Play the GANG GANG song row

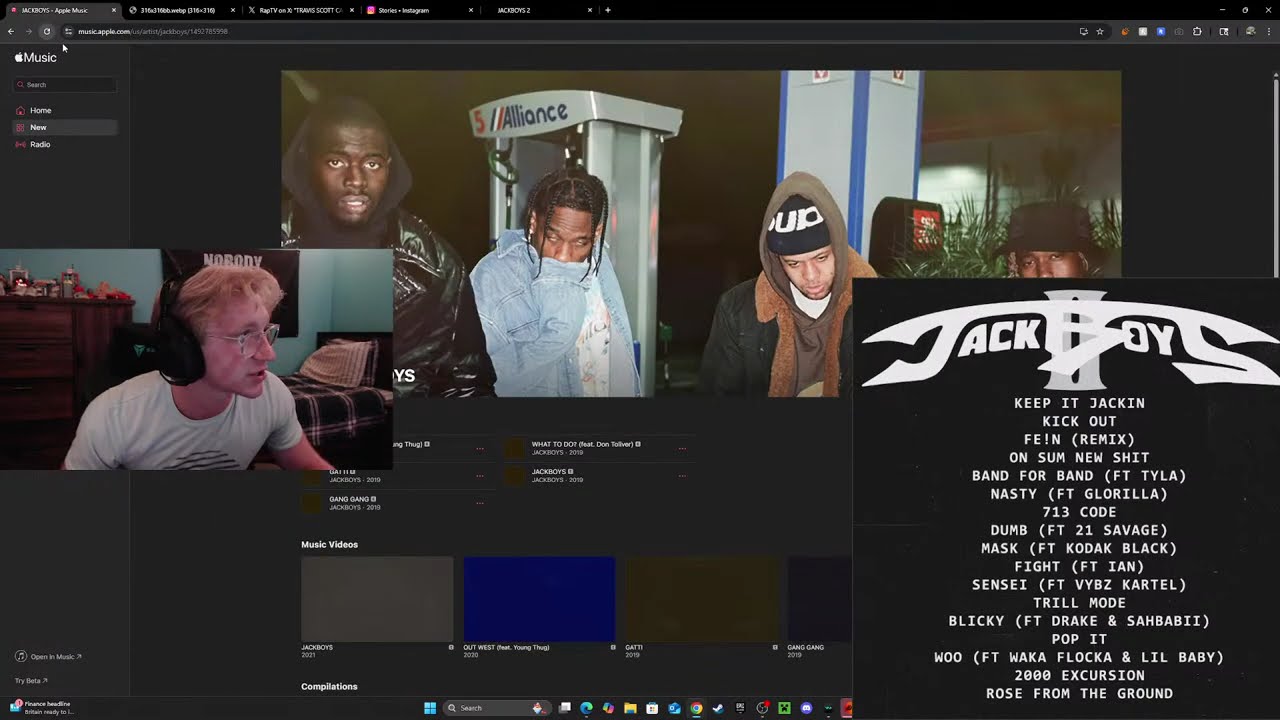(396, 503)
